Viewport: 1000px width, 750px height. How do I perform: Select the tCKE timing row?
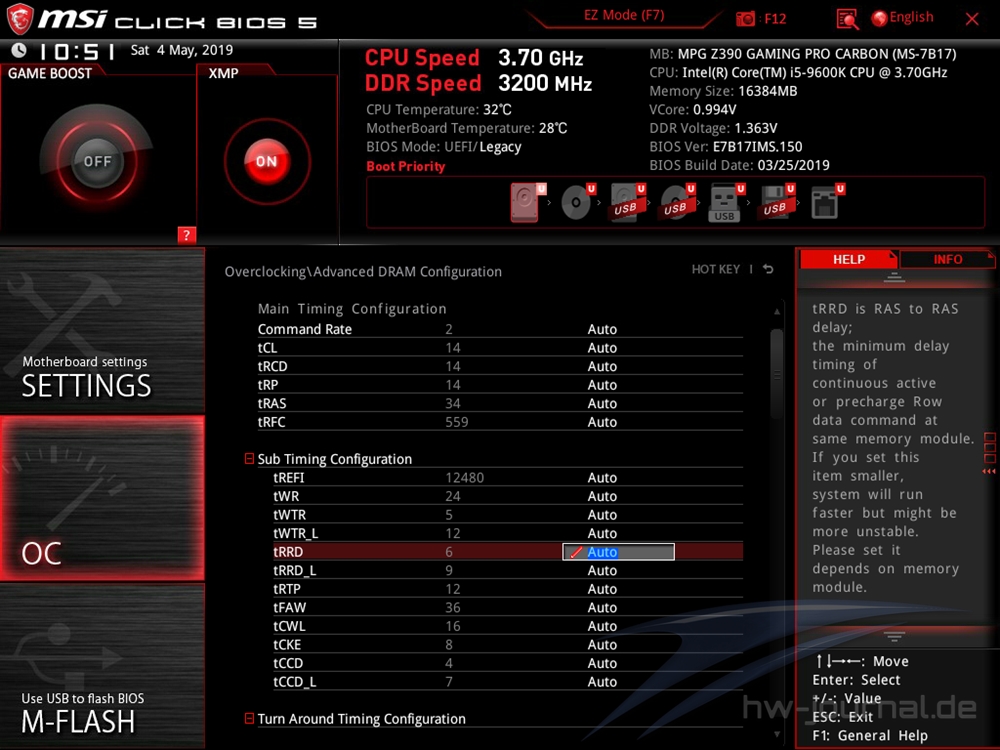508,644
